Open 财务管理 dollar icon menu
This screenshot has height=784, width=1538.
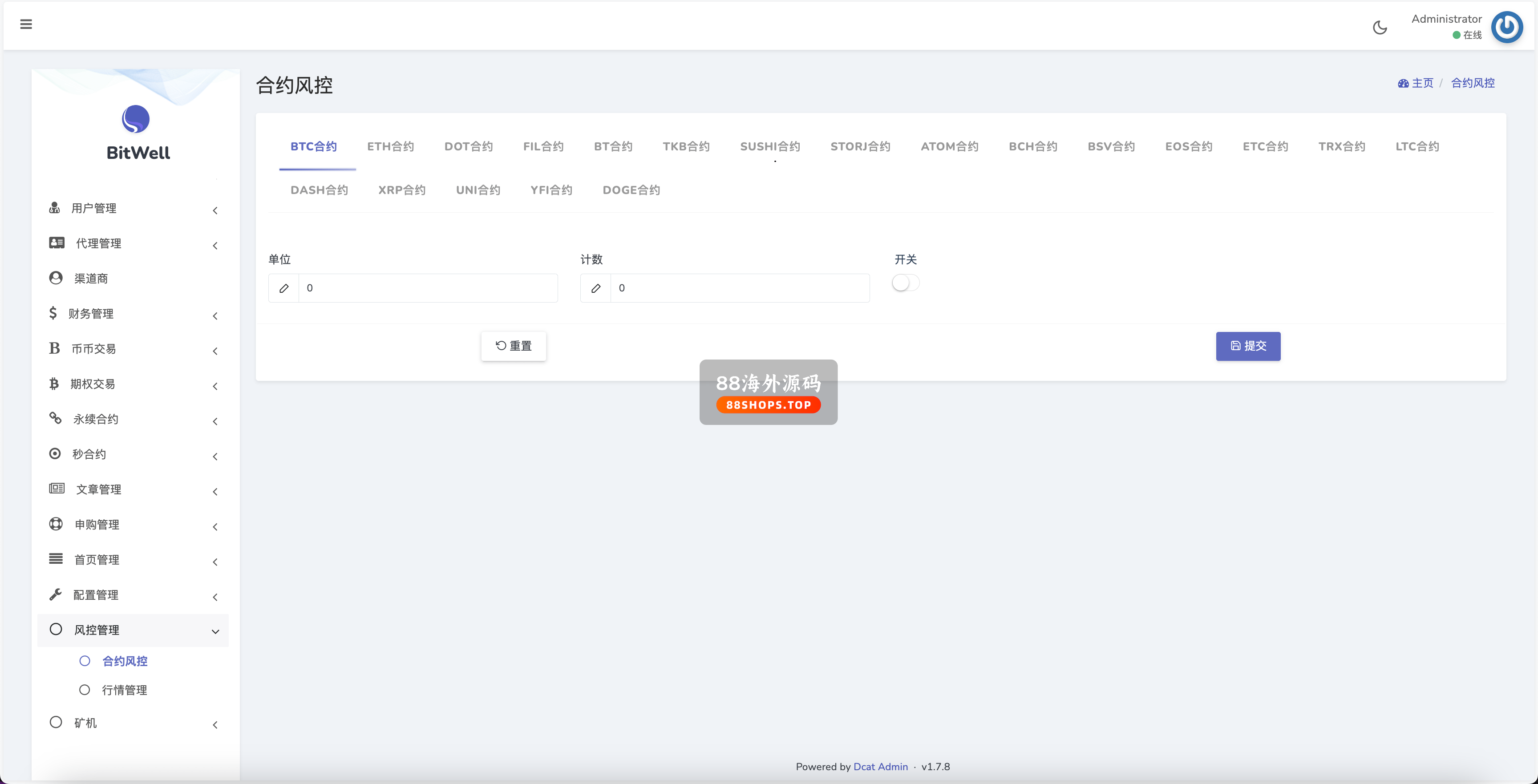click(x=53, y=314)
